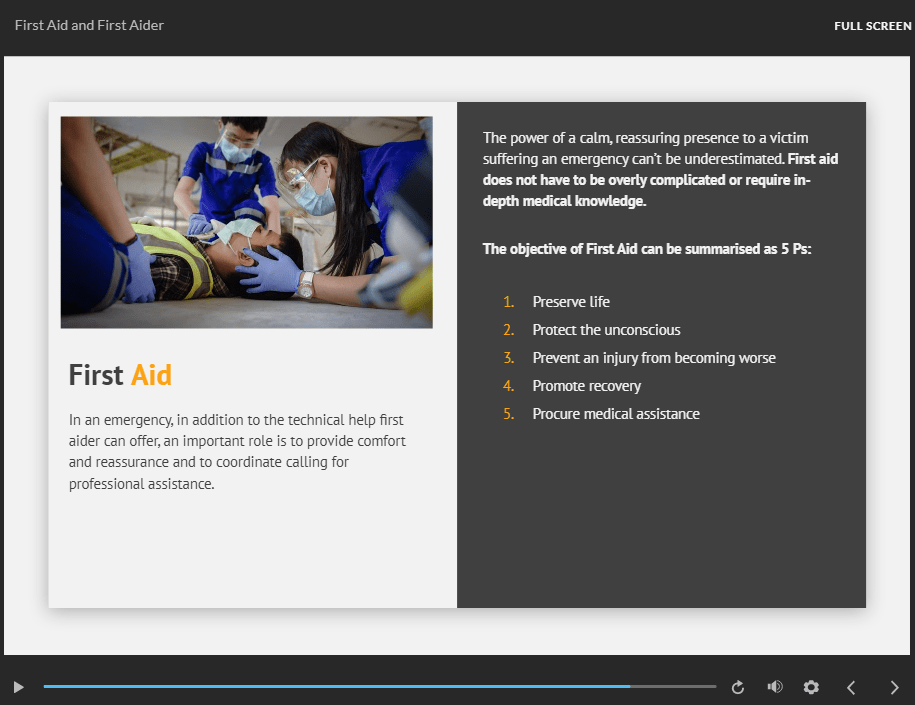Advance to the next slide with the right chevron
The height and width of the screenshot is (705, 915).
click(893, 687)
